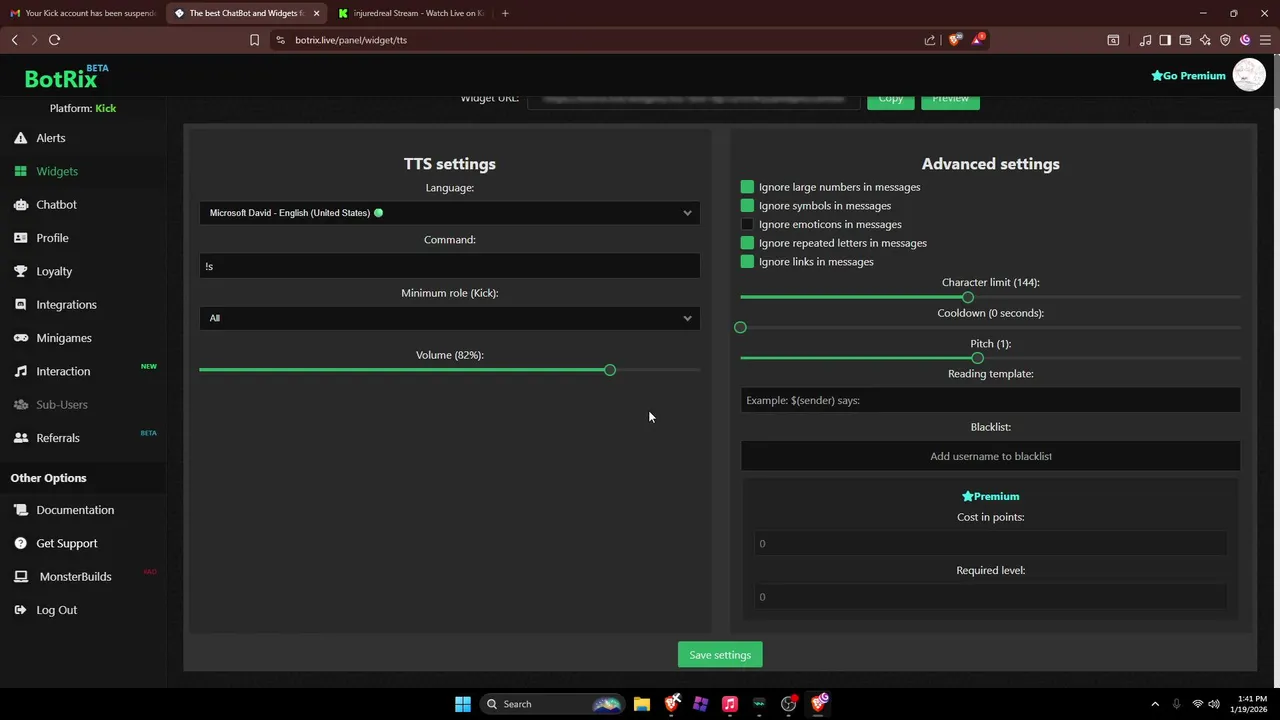The width and height of the screenshot is (1280, 720).
Task: Click the Cooldown slider handle
Action: click(x=740, y=328)
